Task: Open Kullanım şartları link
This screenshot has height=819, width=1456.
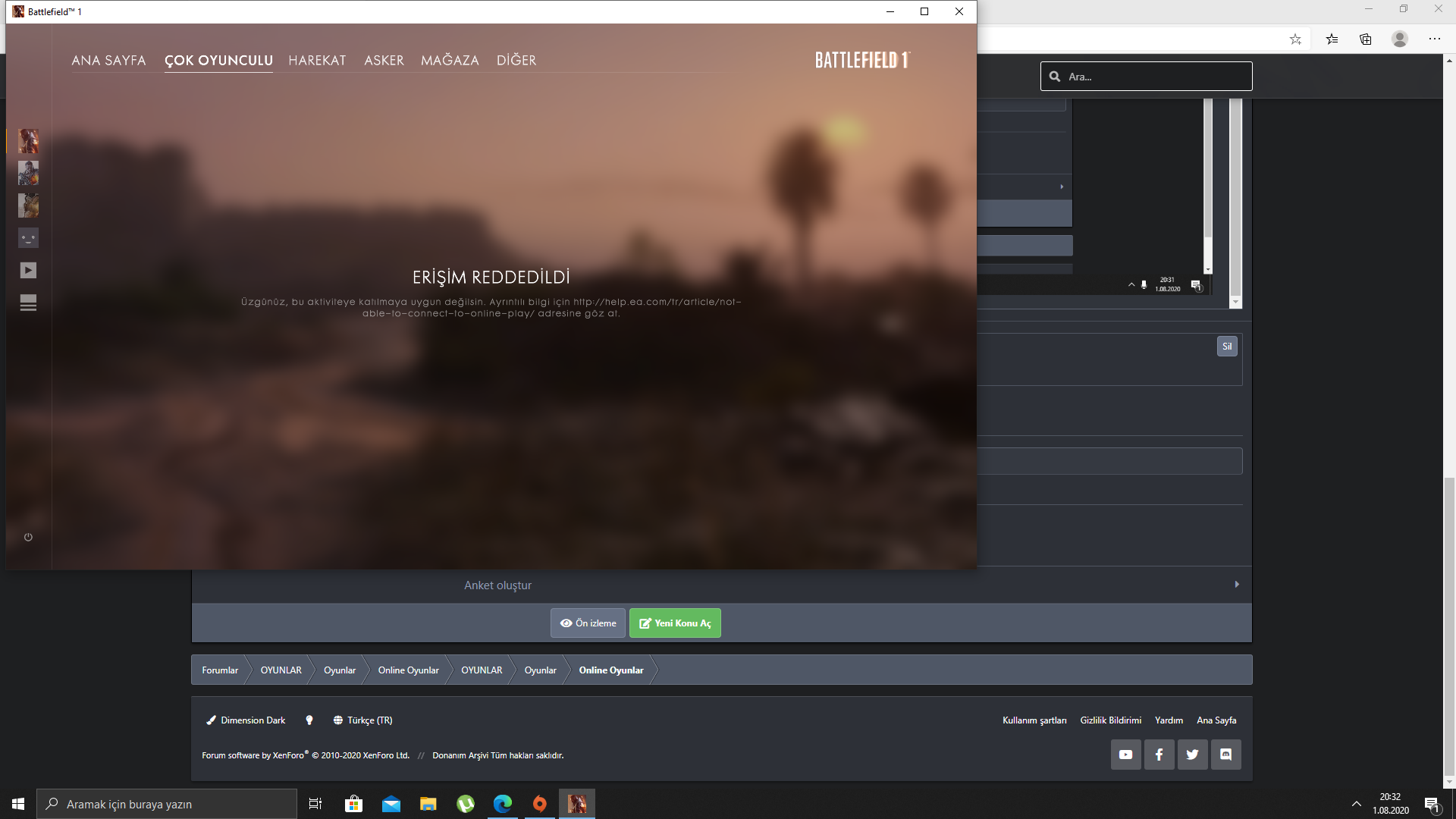Action: click(1034, 720)
